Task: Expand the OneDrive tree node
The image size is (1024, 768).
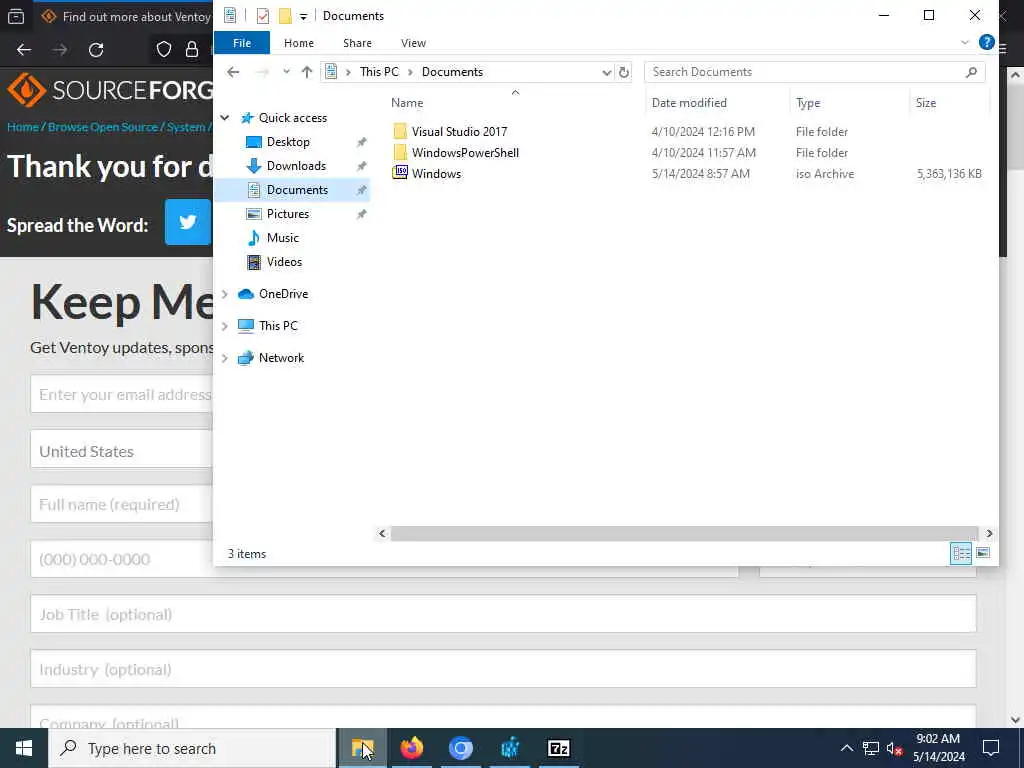Action: click(225, 294)
